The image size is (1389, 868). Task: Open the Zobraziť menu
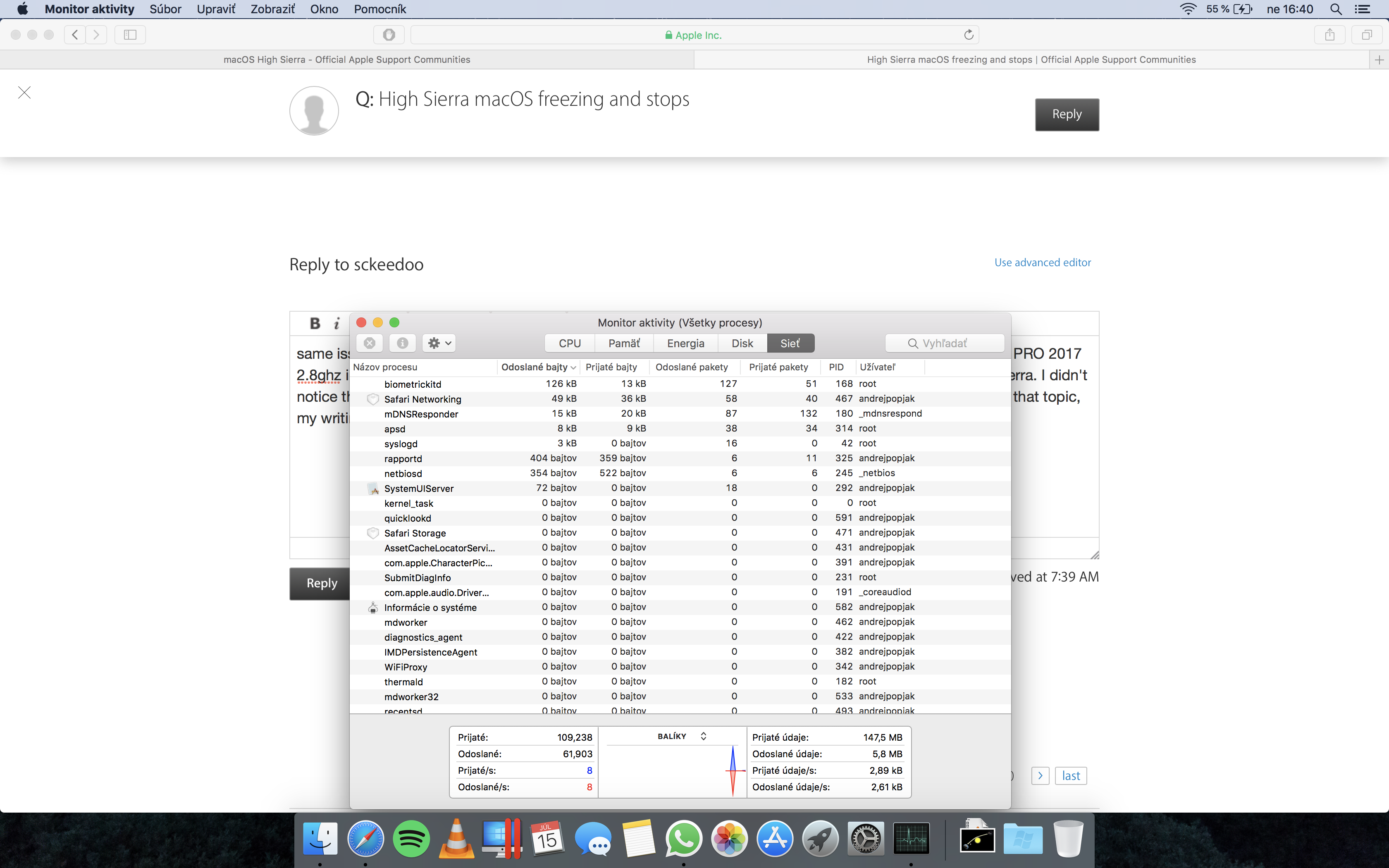click(x=272, y=9)
